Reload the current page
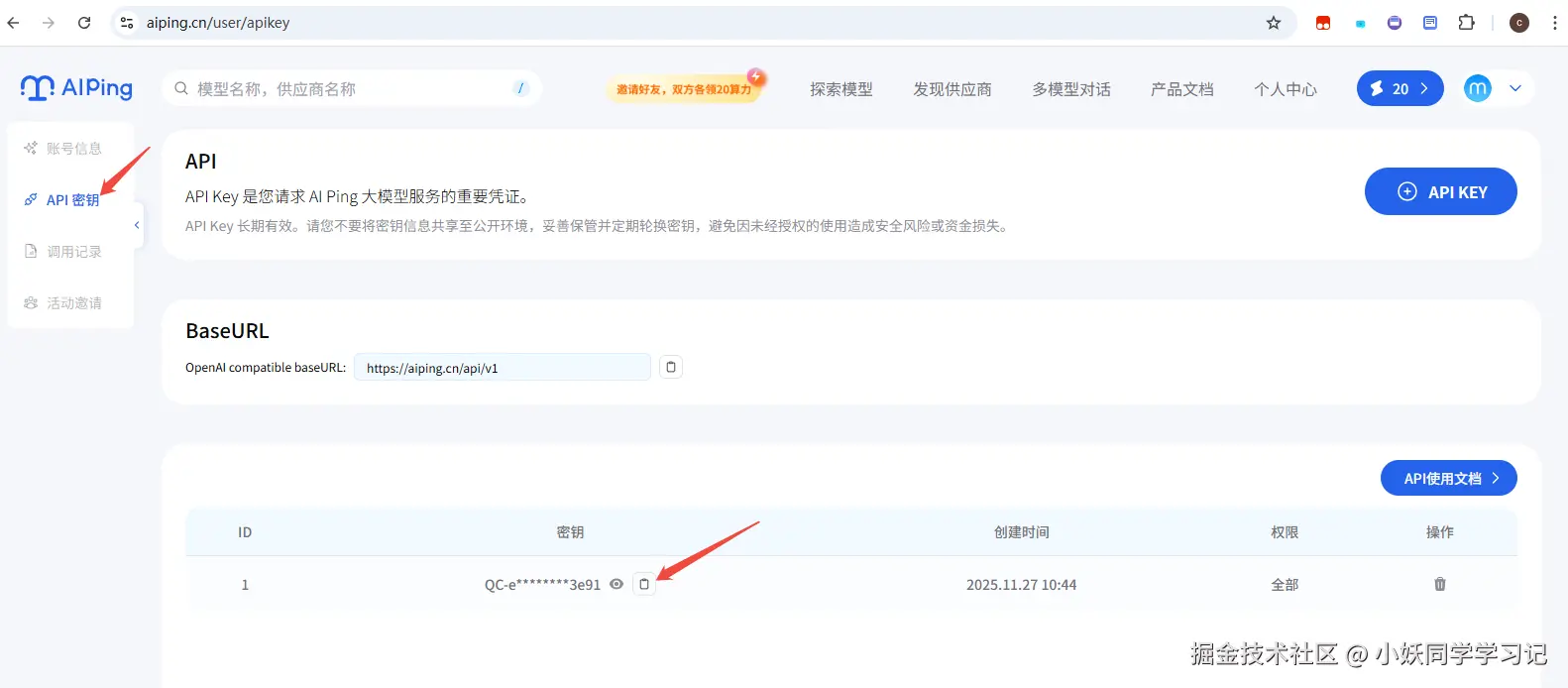This screenshot has width=1568, height=688. 84,23
